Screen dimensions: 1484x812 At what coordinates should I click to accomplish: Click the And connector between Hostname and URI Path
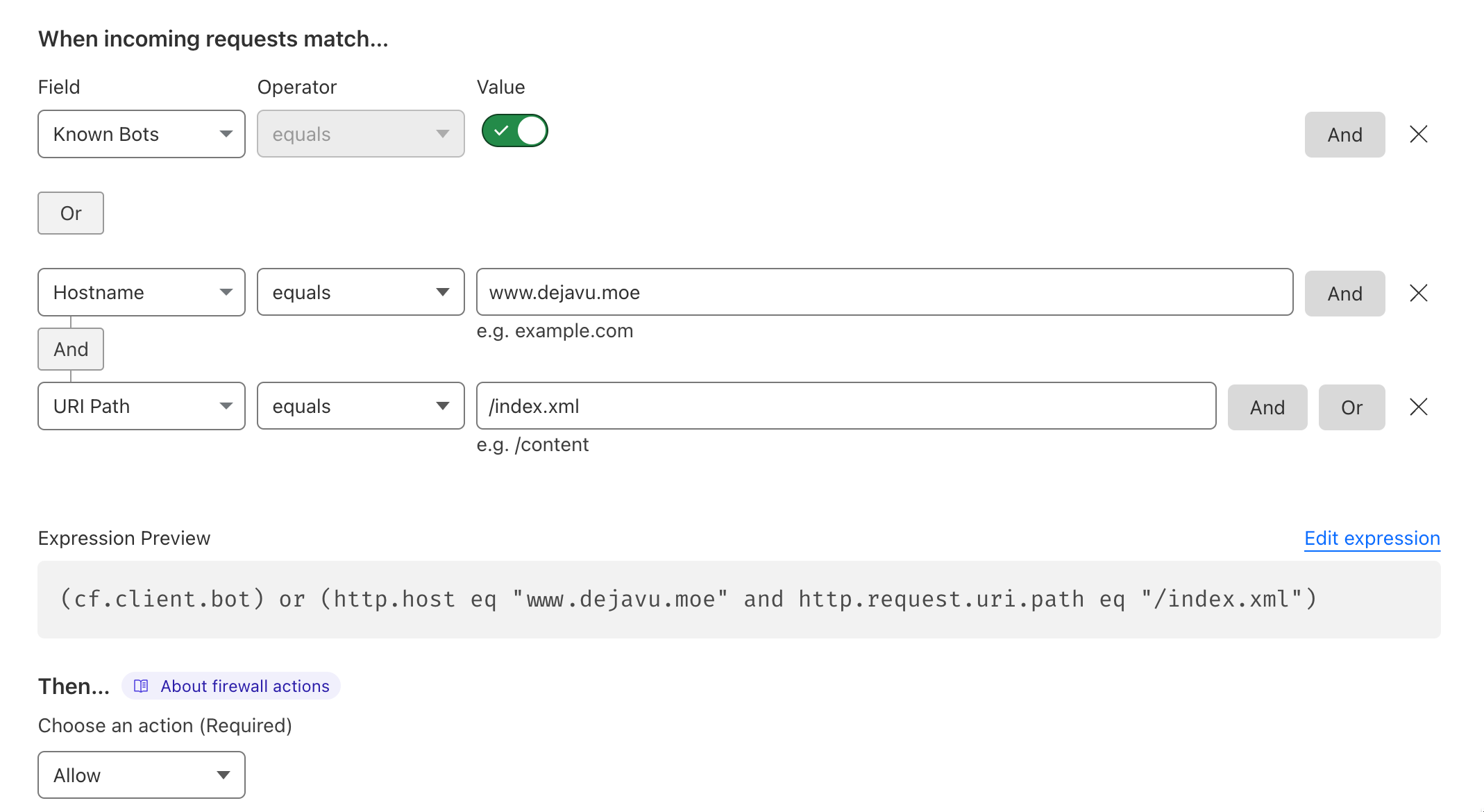[x=71, y=349]
